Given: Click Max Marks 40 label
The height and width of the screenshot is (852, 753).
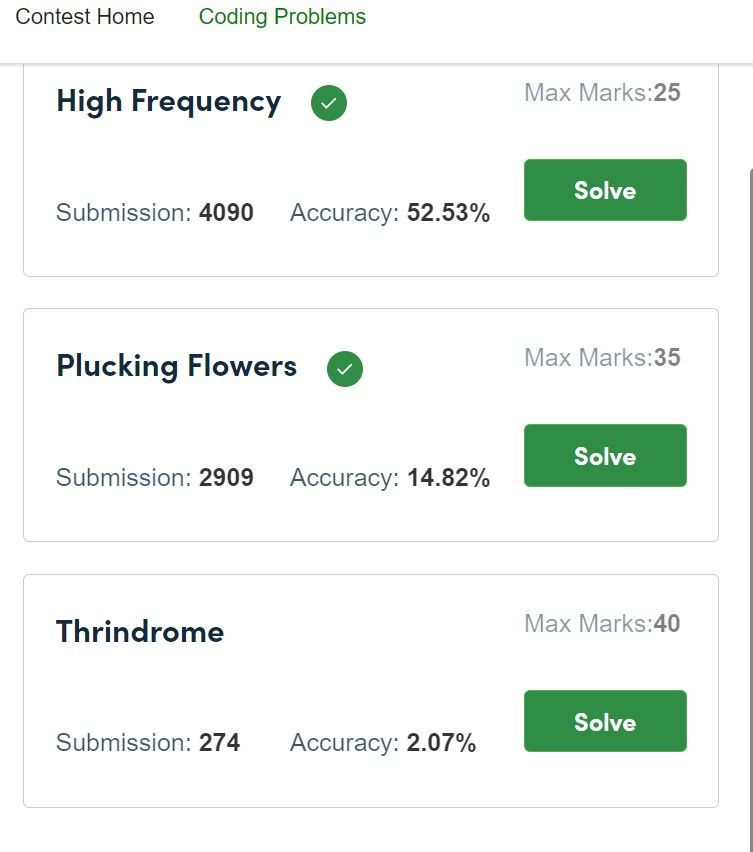Looking at the screenshot, I should (602, 623).
